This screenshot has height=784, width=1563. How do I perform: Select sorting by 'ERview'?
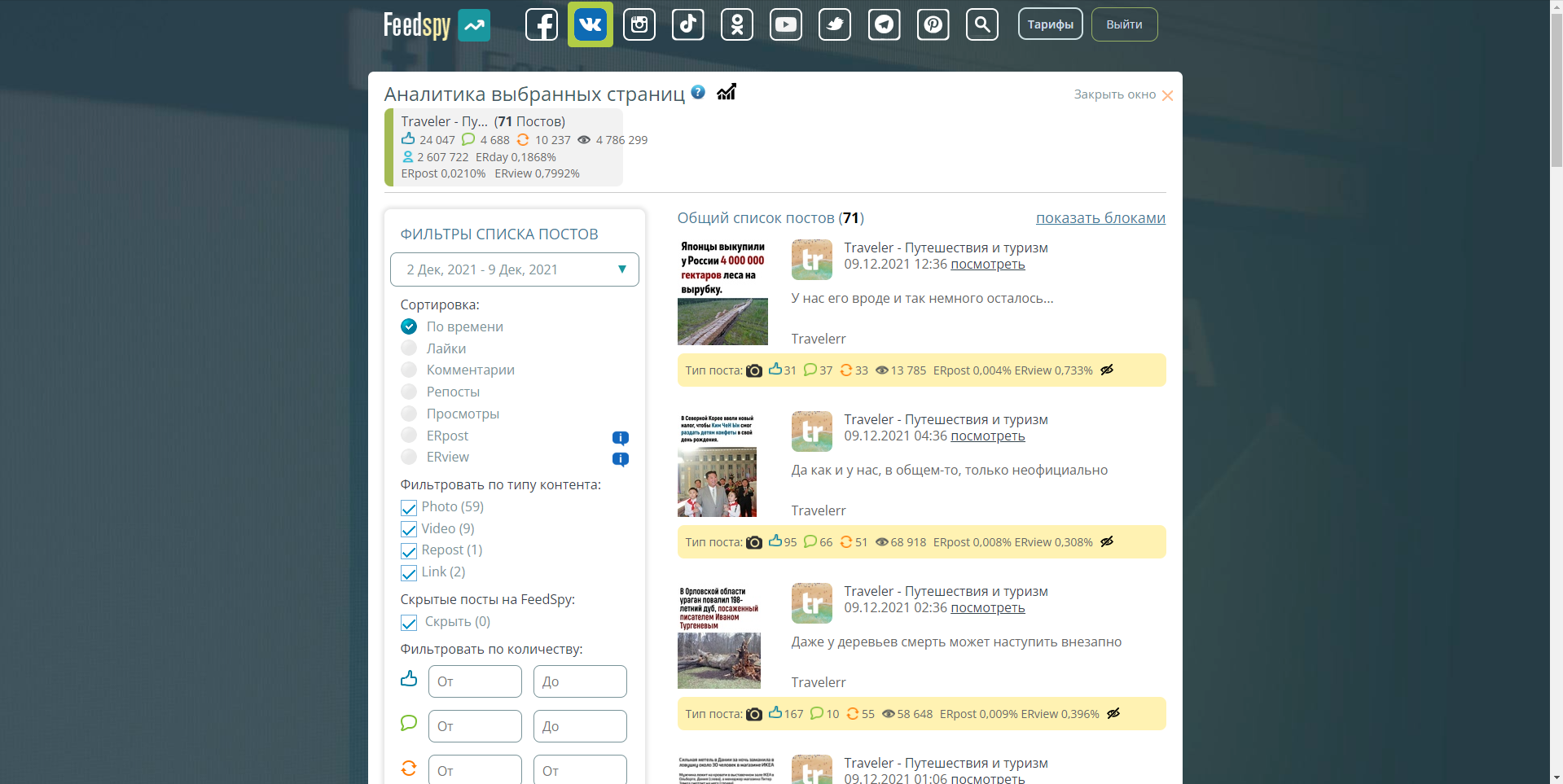click(435, 457)
